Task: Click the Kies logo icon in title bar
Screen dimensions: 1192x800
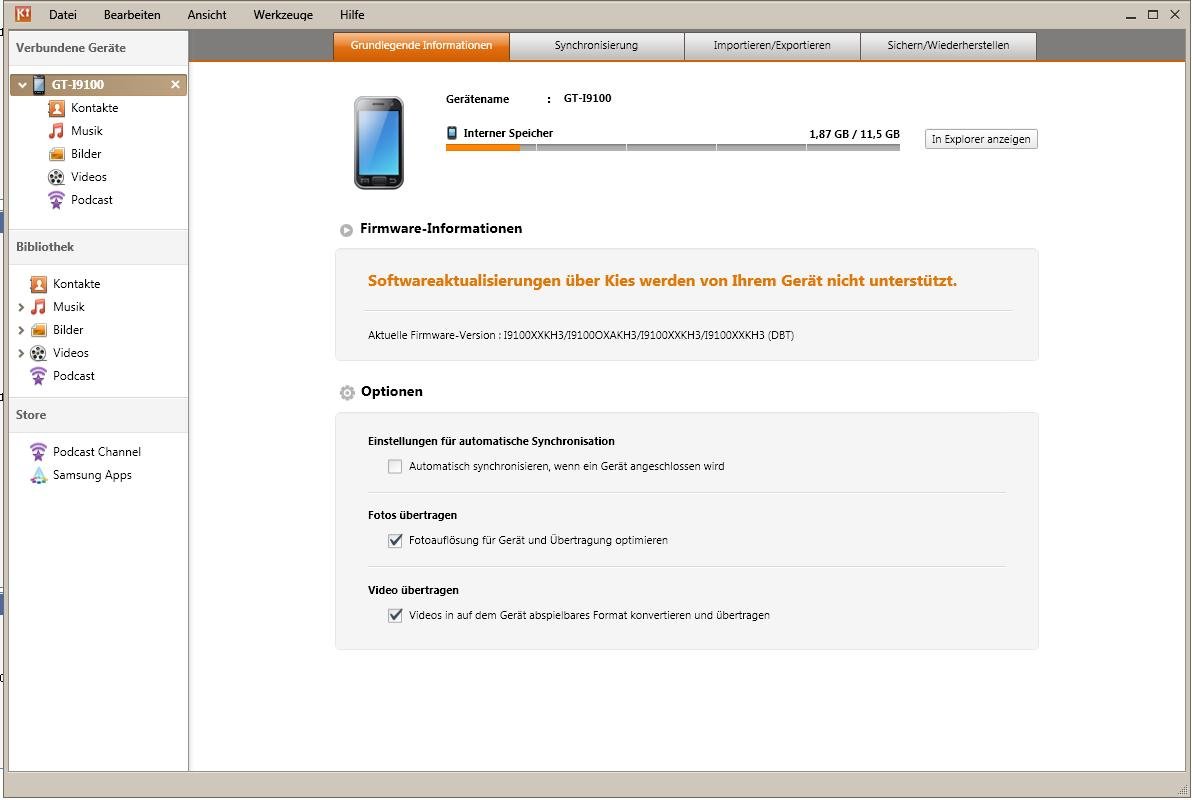Action: coord(23,14)
